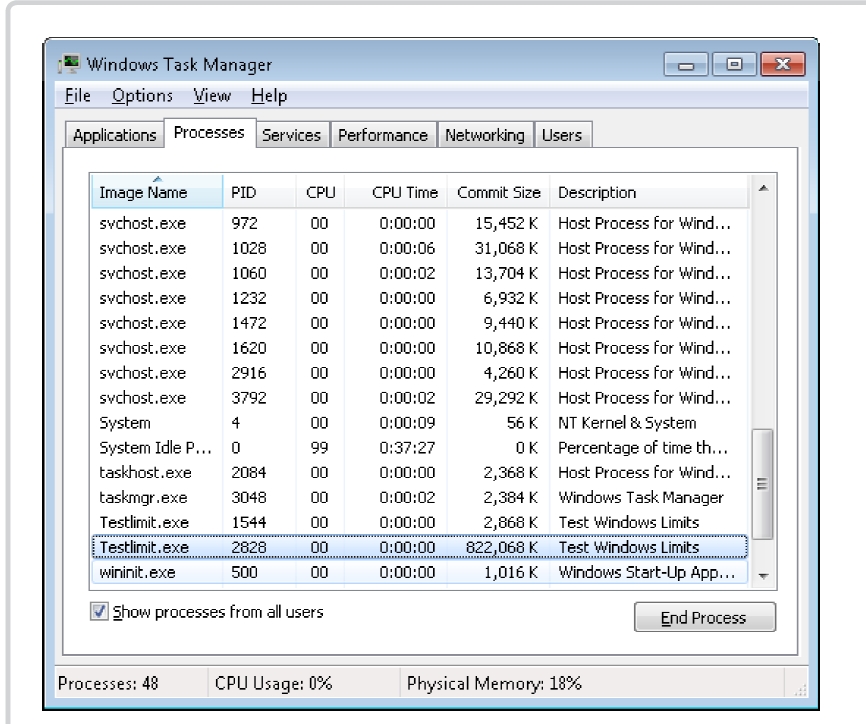Image resolution: width=866 pixels, height=724 pixels.
Task: Sort by Commit Size column header
Action: 499,192
